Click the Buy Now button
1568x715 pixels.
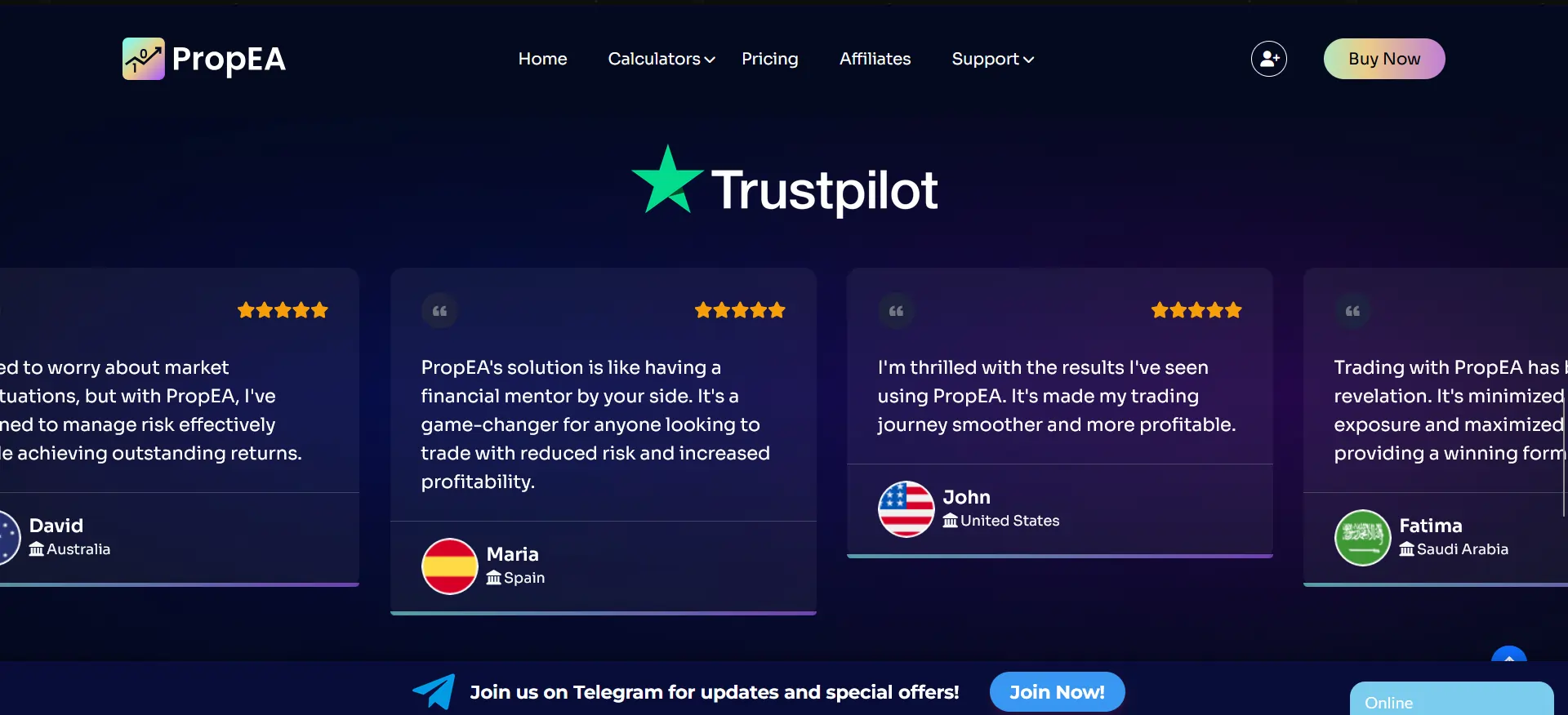[x=1384, y=59]
